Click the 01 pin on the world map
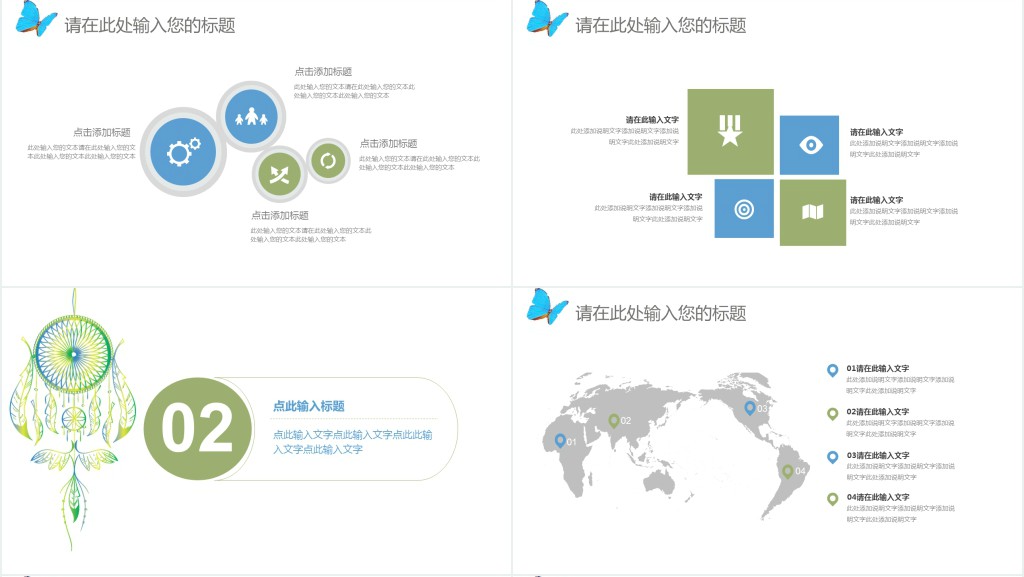1024x577 pixels. point(560,440)
